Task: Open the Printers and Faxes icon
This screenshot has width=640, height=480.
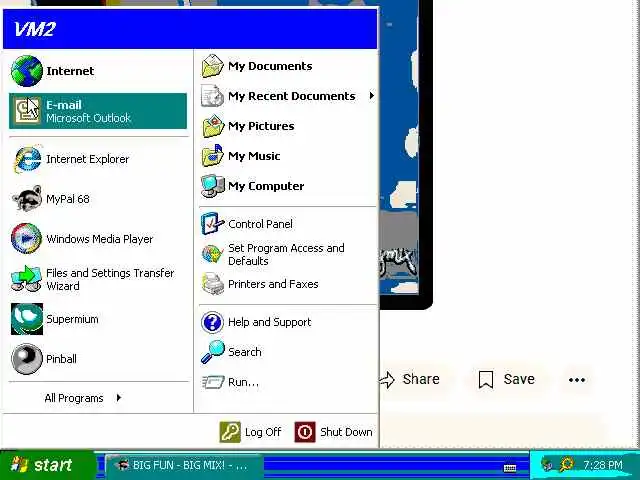Action: point(213,284)
